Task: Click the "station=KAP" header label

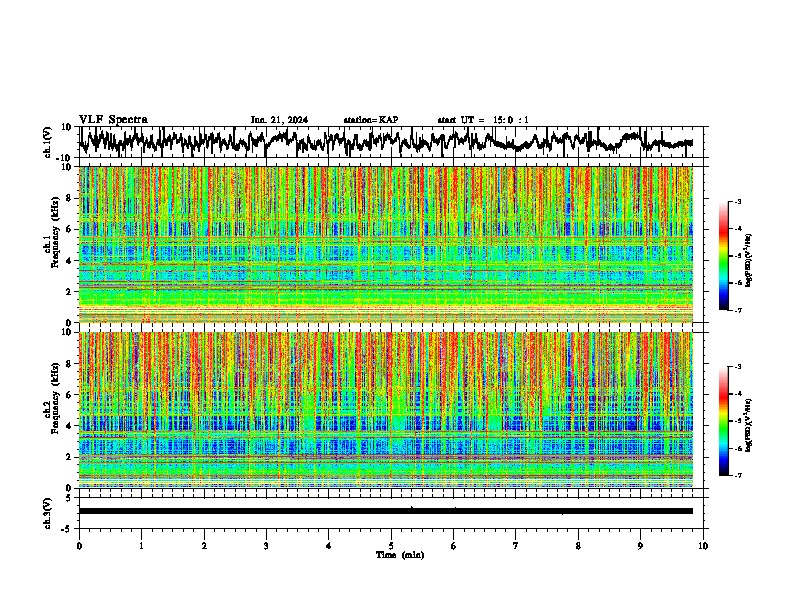Action: 371,120
